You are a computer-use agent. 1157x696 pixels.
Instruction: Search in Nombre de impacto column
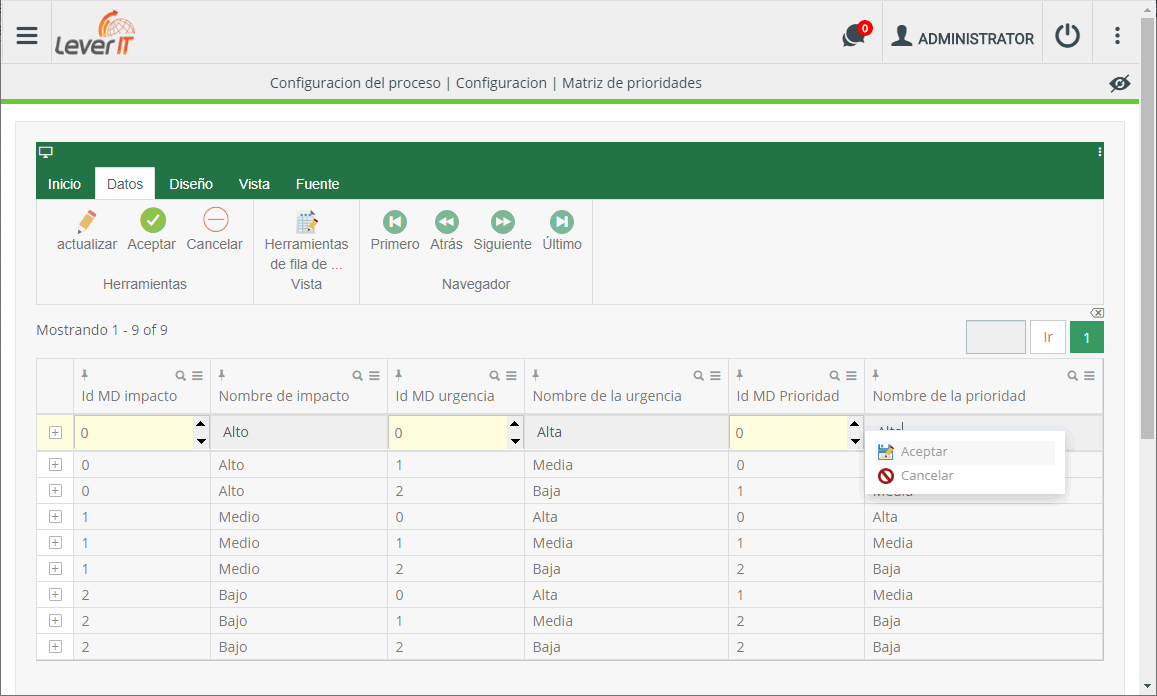point(357,376)
